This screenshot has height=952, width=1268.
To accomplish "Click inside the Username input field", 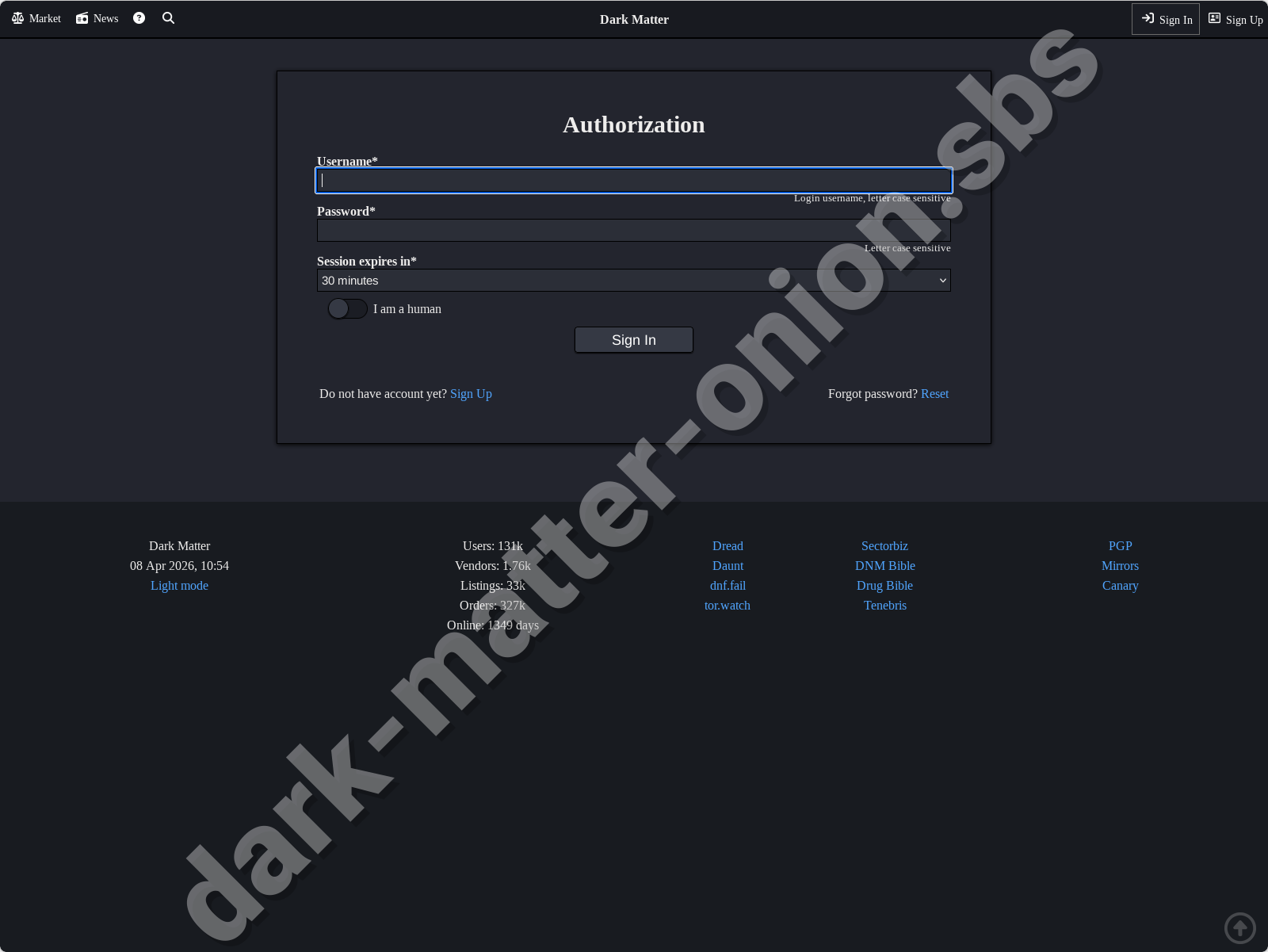I will (x=633, y=180).
